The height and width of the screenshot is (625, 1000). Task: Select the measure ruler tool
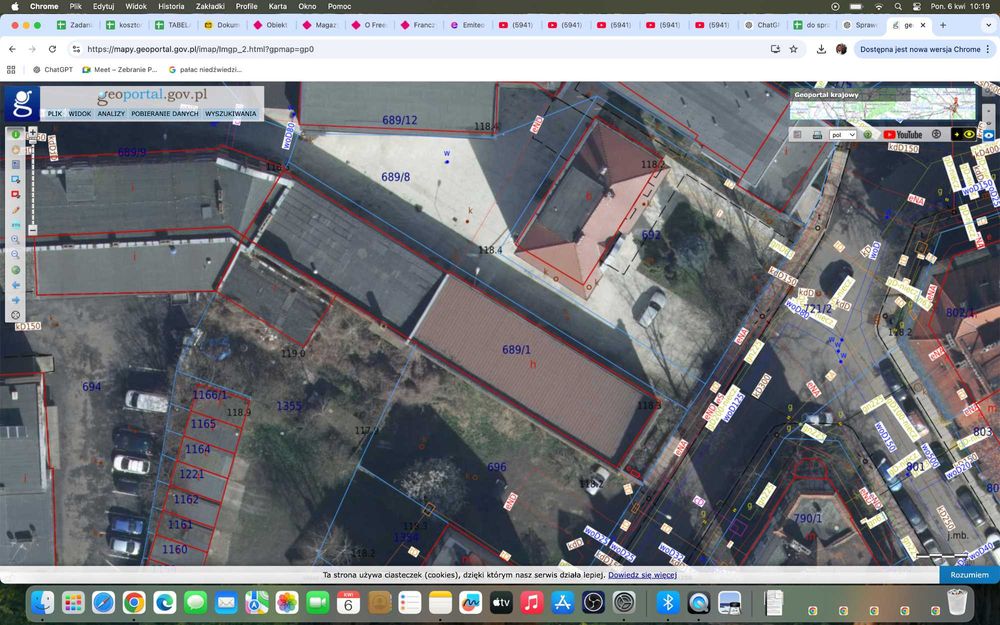pyautogui.click(x=16, y=224)
